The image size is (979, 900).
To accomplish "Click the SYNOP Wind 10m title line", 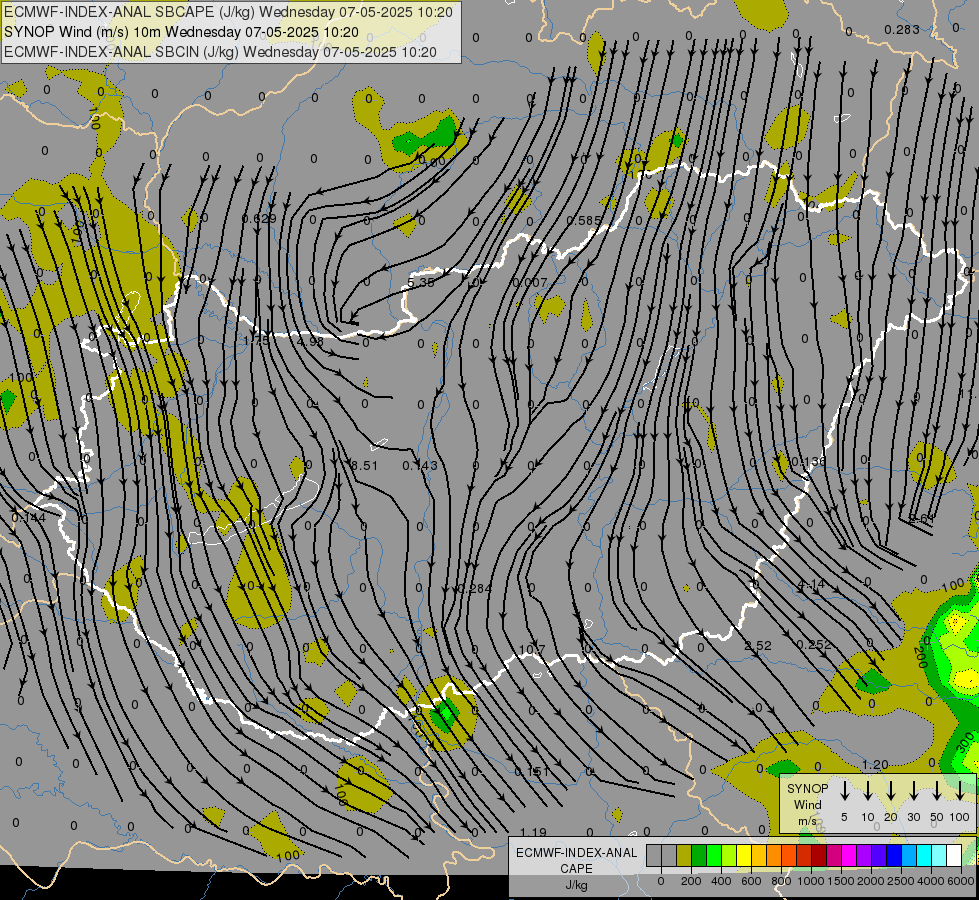I will point(181,32).
